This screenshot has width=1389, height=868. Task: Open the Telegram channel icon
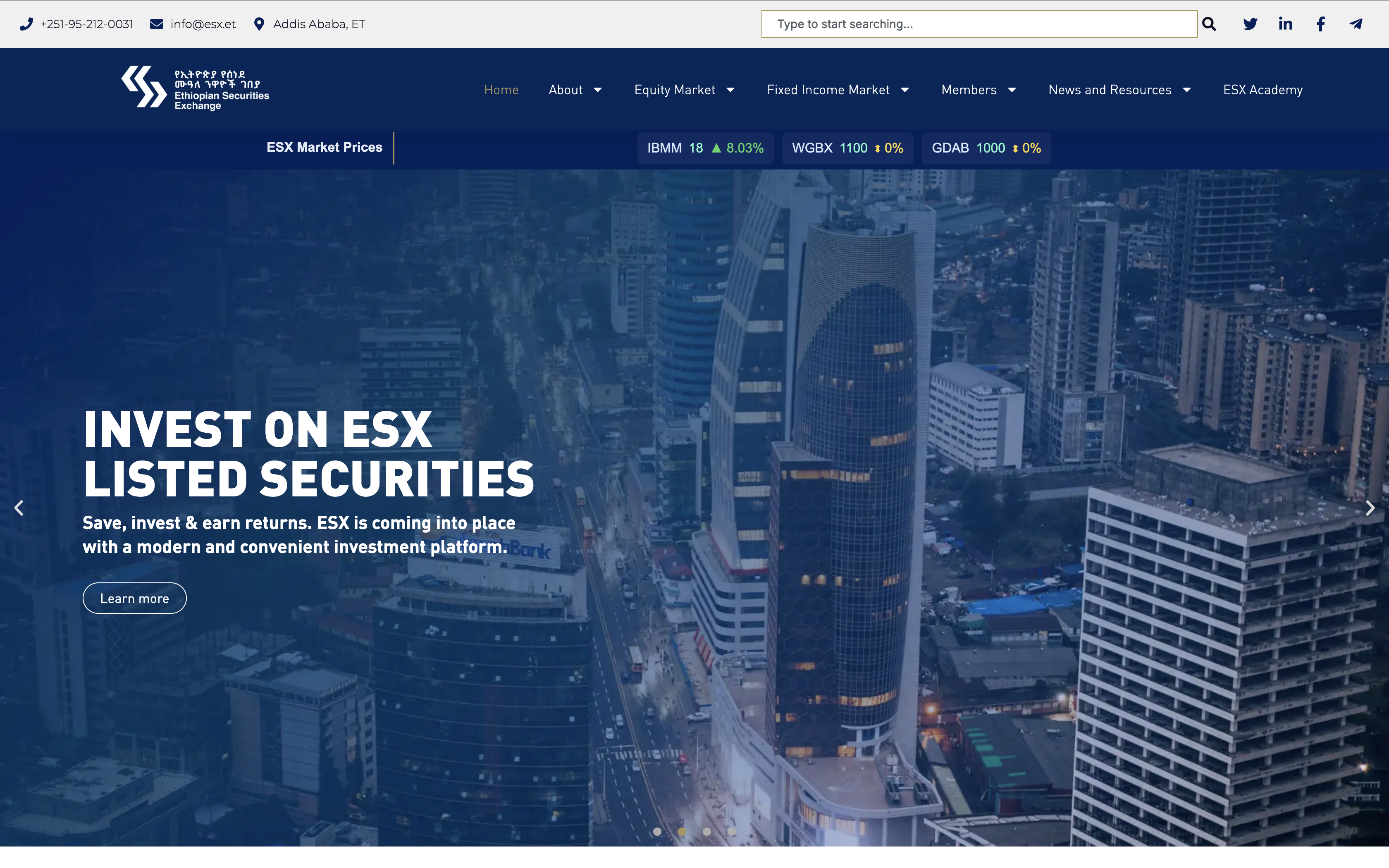(x=1356, y=24)
